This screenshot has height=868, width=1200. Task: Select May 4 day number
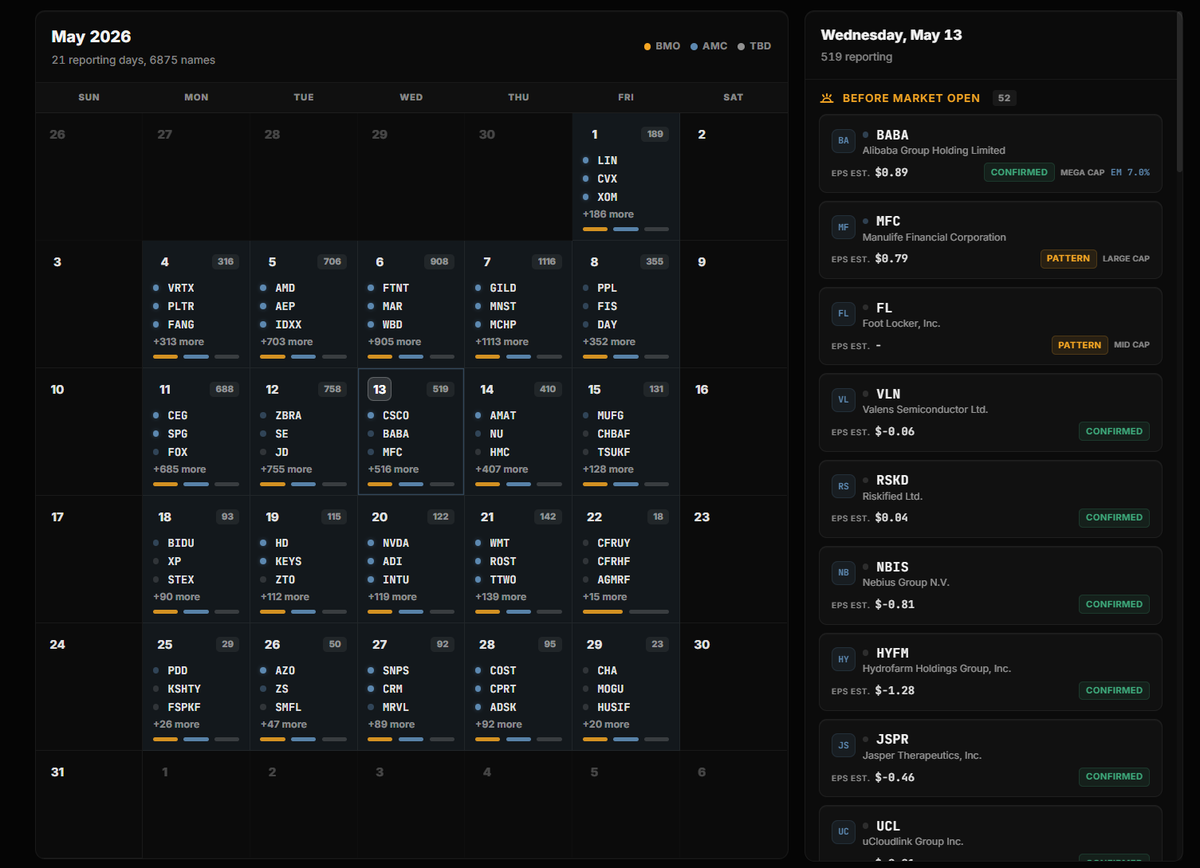165,262
